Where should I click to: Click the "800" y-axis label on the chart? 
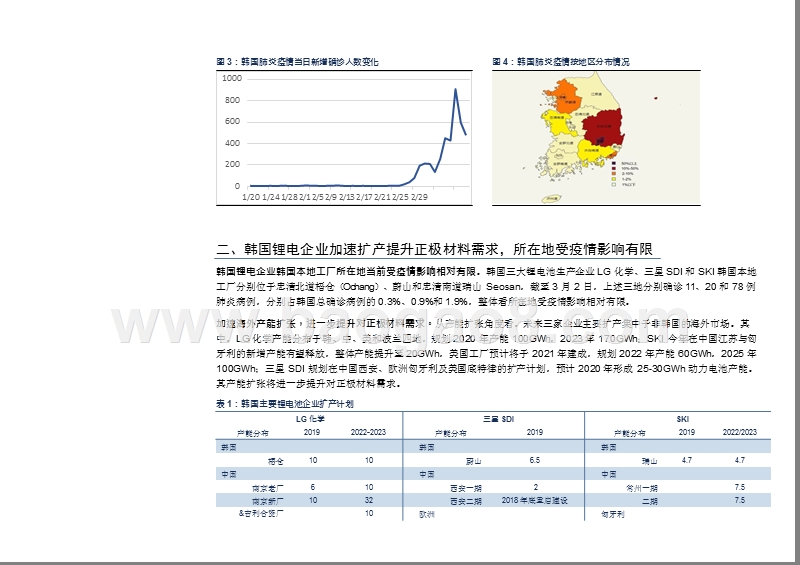point(233,100)
